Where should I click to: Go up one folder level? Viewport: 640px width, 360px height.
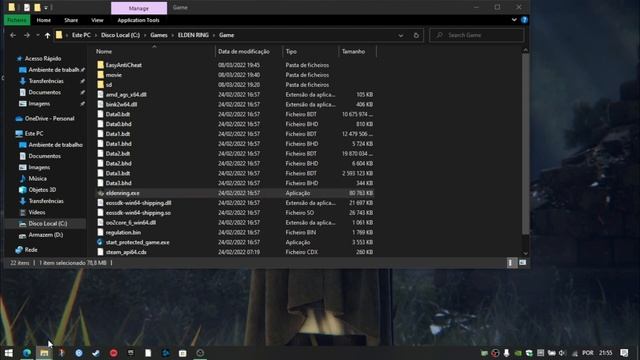click(47, 36)
